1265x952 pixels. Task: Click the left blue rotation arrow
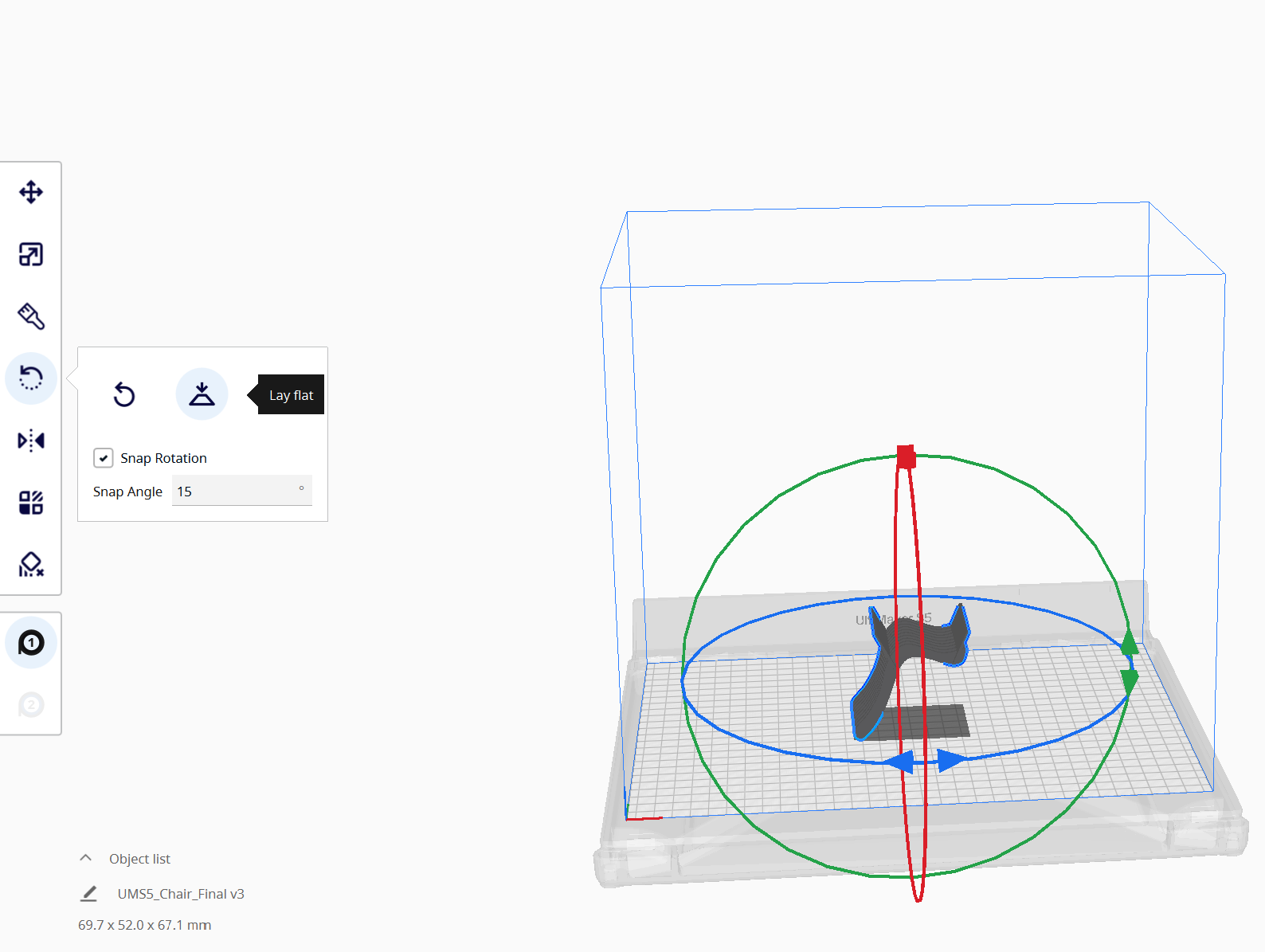[899, 762]
